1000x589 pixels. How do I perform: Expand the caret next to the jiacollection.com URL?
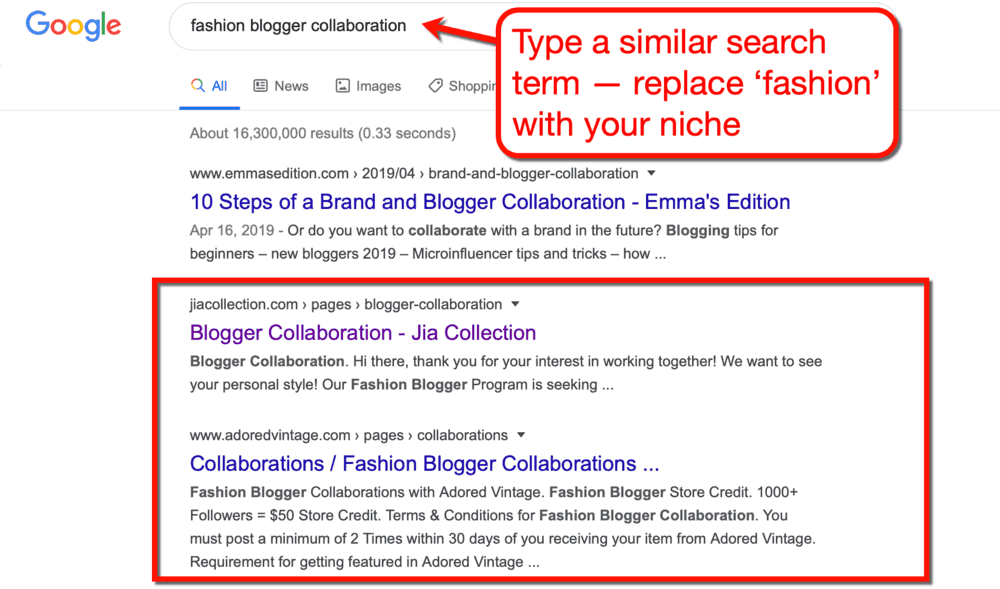(515, 304)
